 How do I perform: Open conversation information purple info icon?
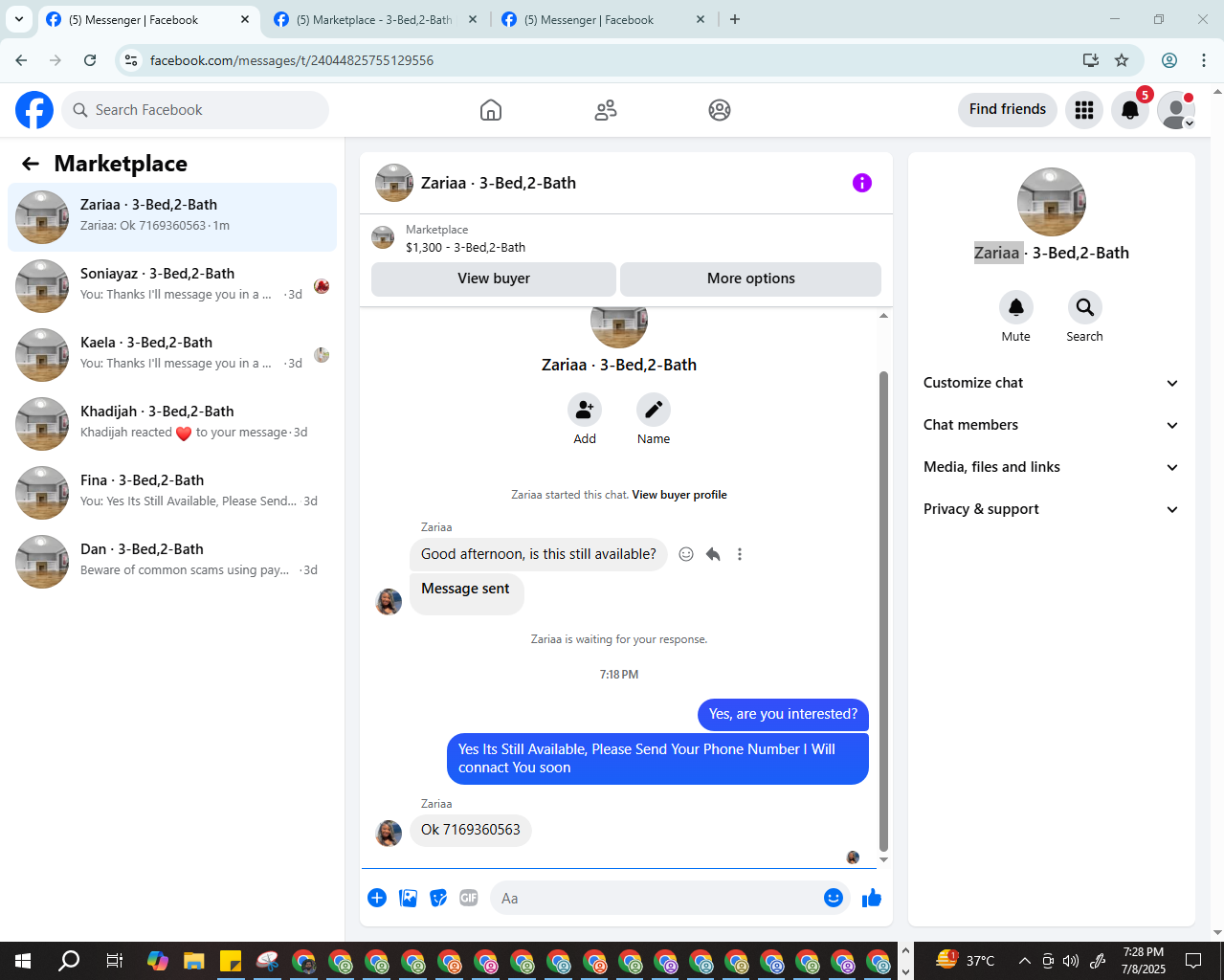point(862,183)
